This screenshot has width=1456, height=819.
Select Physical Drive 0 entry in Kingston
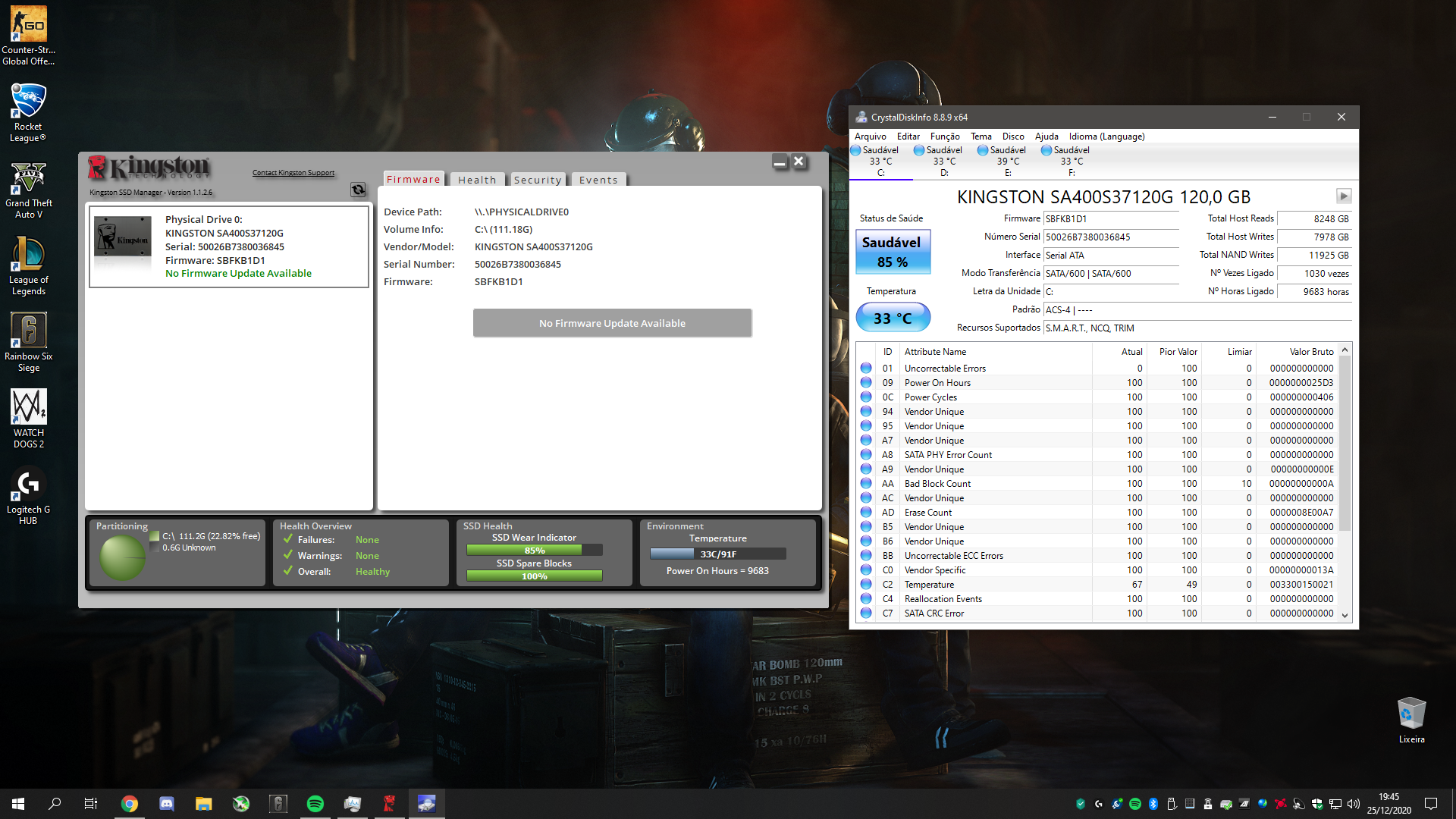click(x=229, y=246)
